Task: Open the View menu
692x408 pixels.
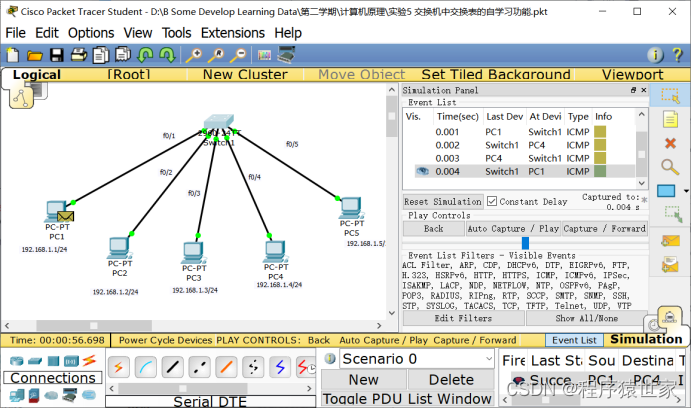Action: [x=138, y=33]
